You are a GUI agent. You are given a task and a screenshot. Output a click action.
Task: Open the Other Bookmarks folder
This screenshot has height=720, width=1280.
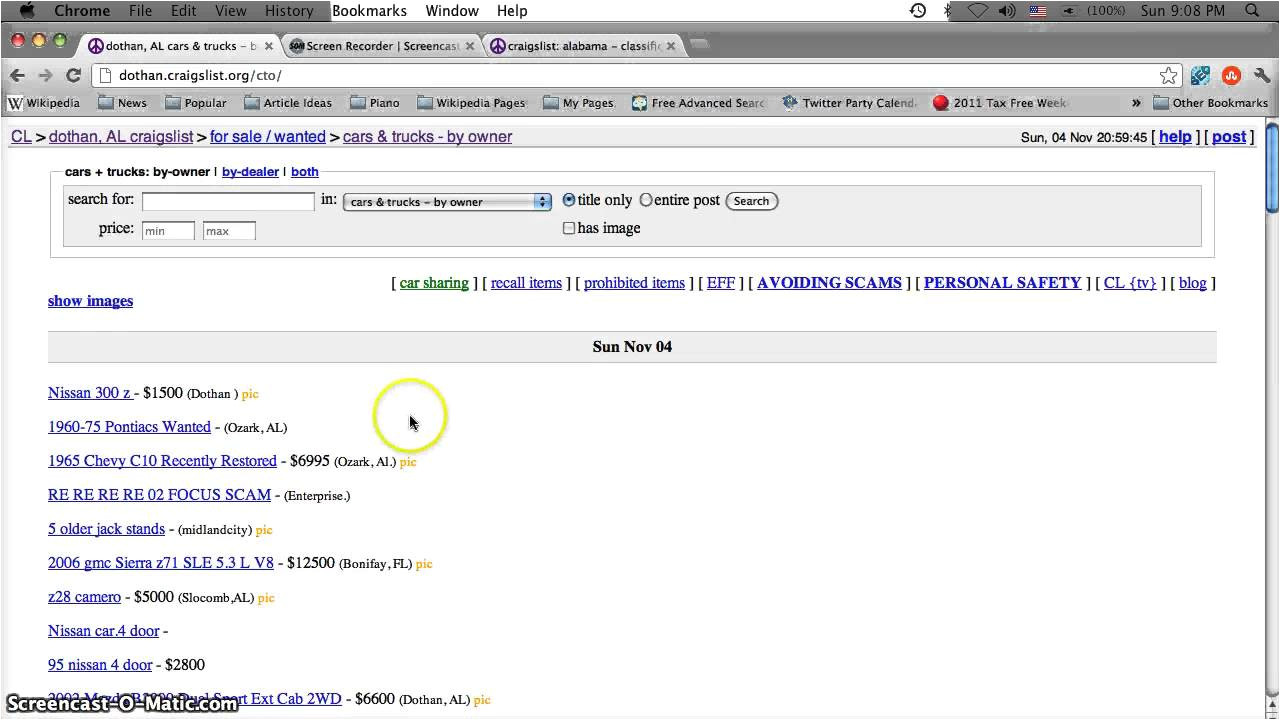coord(1211,103)
